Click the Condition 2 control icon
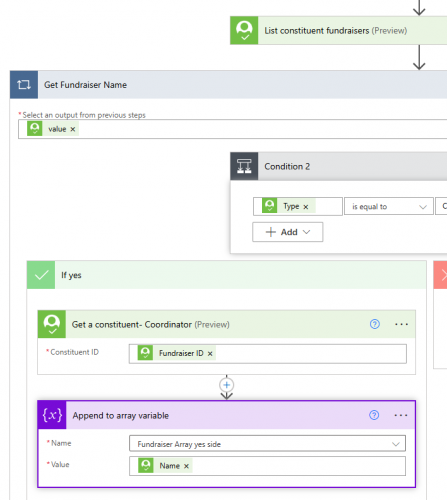Screen dimensions: 447x500 pyautogui.click(x=244, y=166)
